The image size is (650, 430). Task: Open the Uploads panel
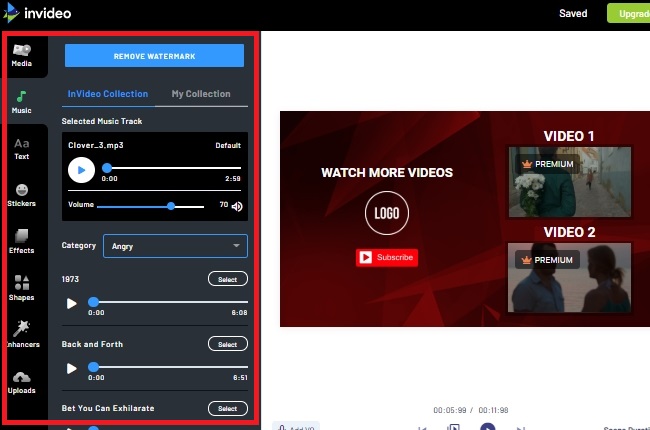[22, 383]
